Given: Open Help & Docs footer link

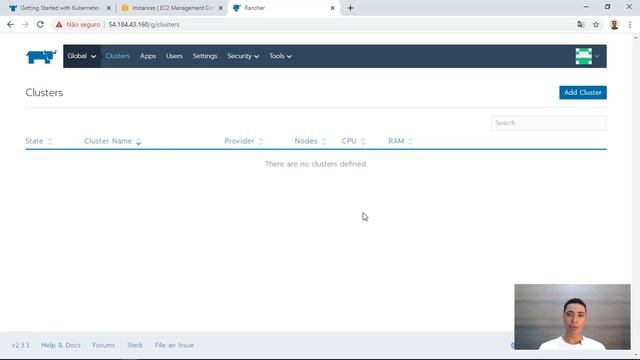Looking at the screenshot, I should tap(61, 345).
